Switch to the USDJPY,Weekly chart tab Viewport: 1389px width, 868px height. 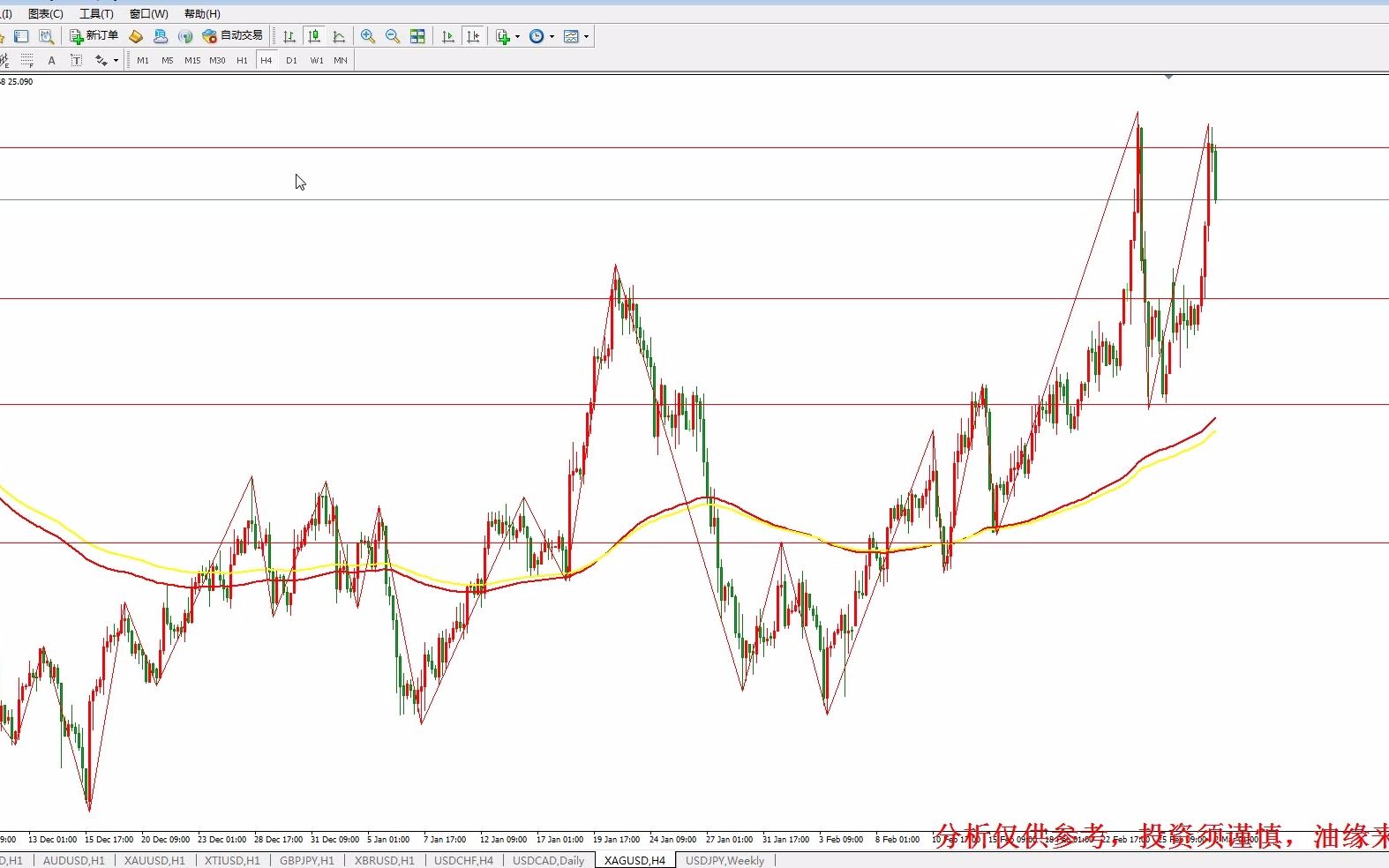point(725,860)
